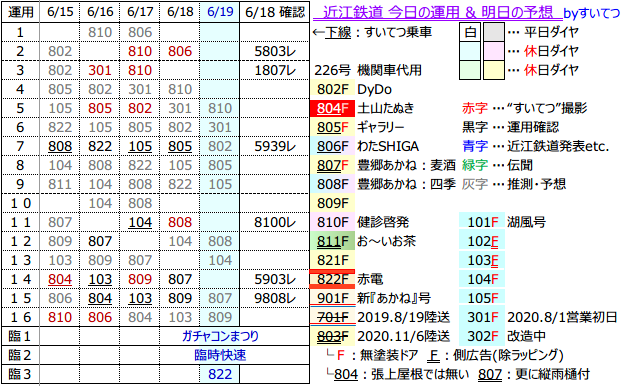Select the 103F cell
The width and height of the screenshot is (629, 386).
click(482, 260)
